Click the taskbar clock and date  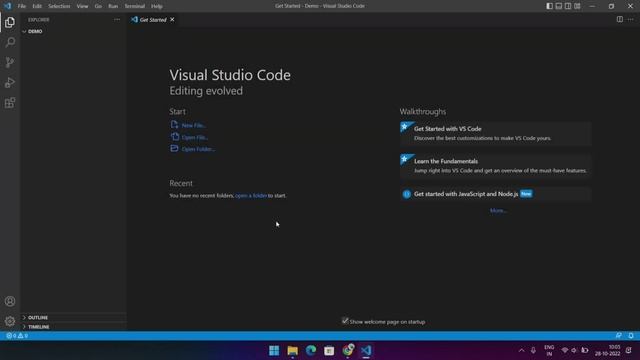tap(608, 350)
